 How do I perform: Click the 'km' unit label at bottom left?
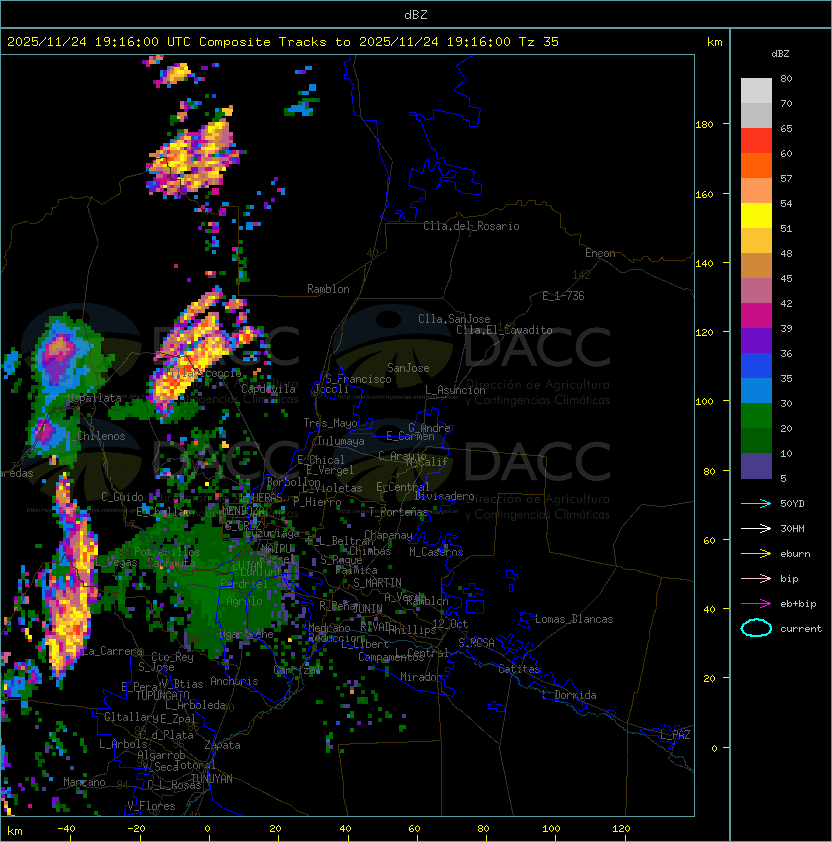15,831
